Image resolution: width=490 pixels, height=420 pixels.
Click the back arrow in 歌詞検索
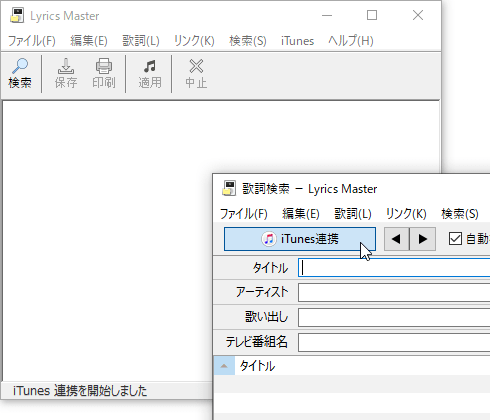[x=396, y=239]
